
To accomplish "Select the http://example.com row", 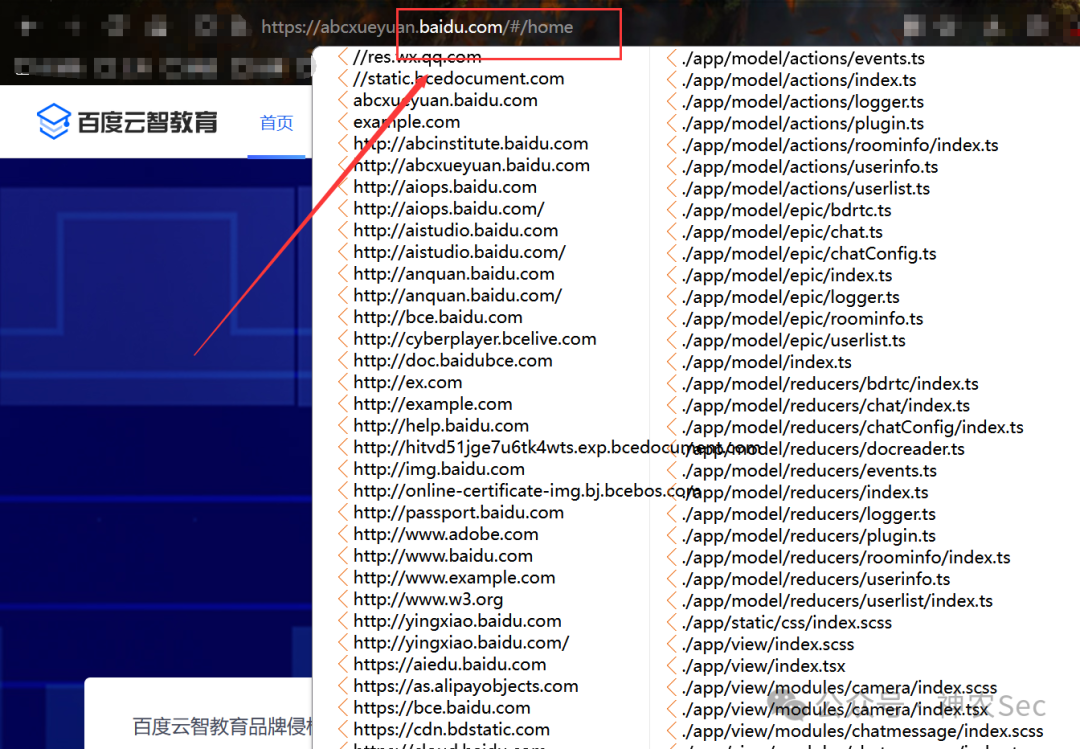I will coord(433,404).
